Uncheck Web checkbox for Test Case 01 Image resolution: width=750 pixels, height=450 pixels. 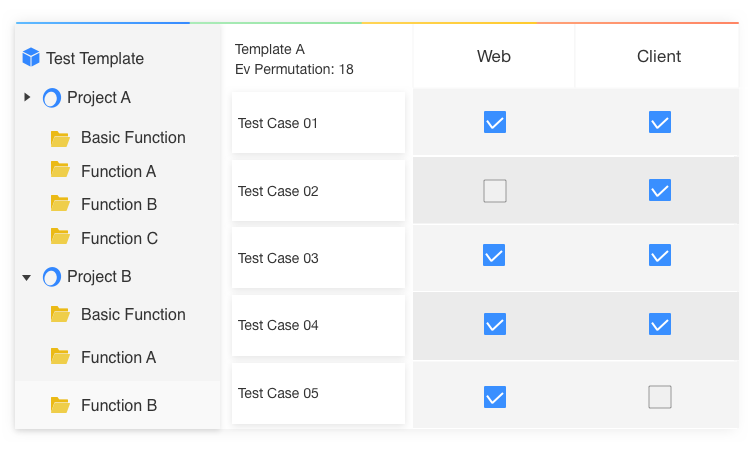pos(495,122)
